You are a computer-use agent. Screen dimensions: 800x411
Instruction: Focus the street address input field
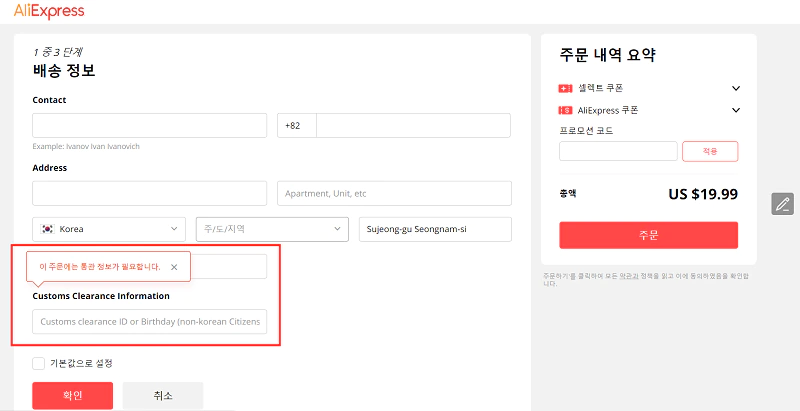coord(149,193)
